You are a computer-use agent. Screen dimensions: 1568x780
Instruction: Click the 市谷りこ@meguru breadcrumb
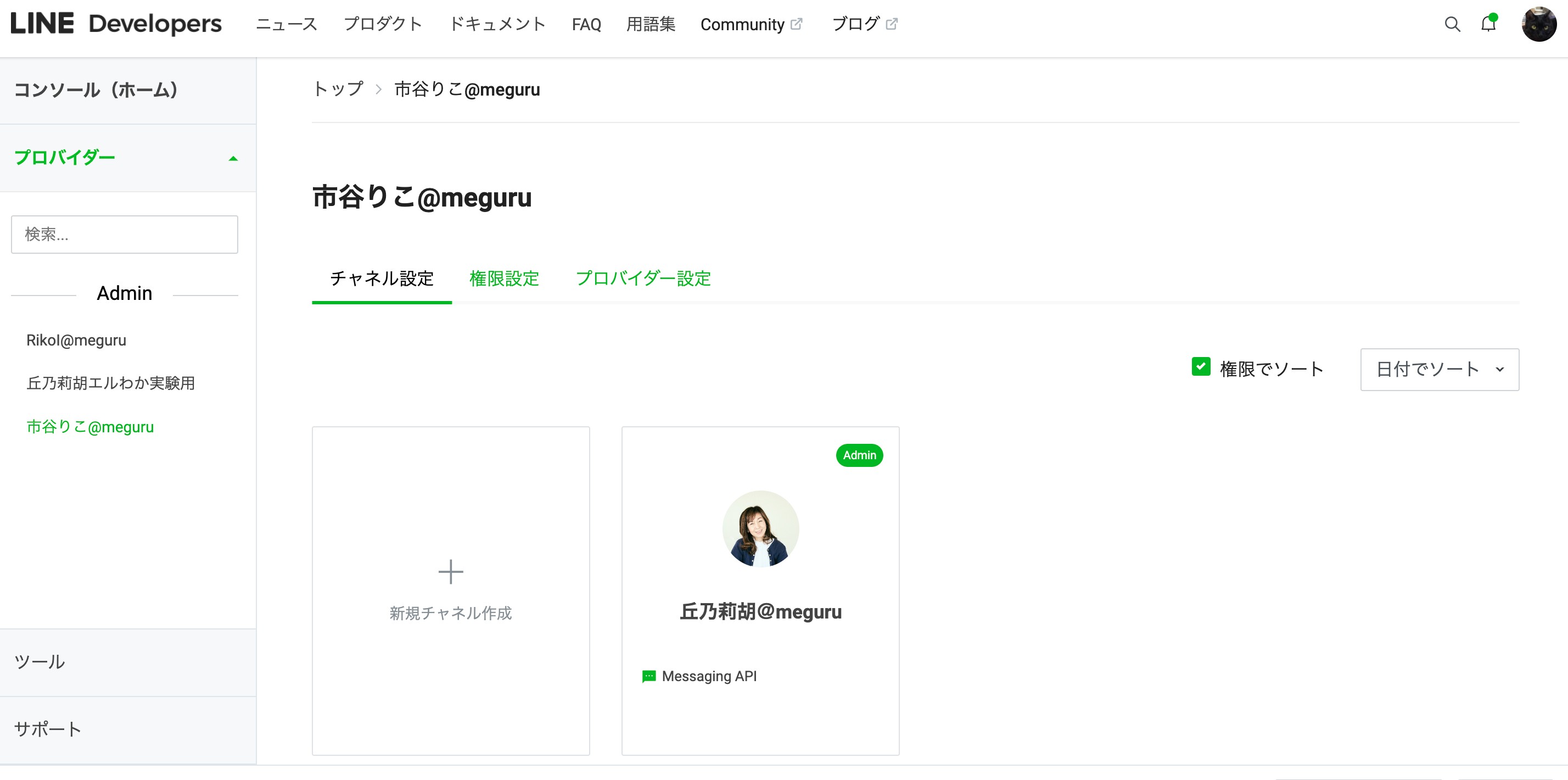pyautogui.click(x=467, y=89)
